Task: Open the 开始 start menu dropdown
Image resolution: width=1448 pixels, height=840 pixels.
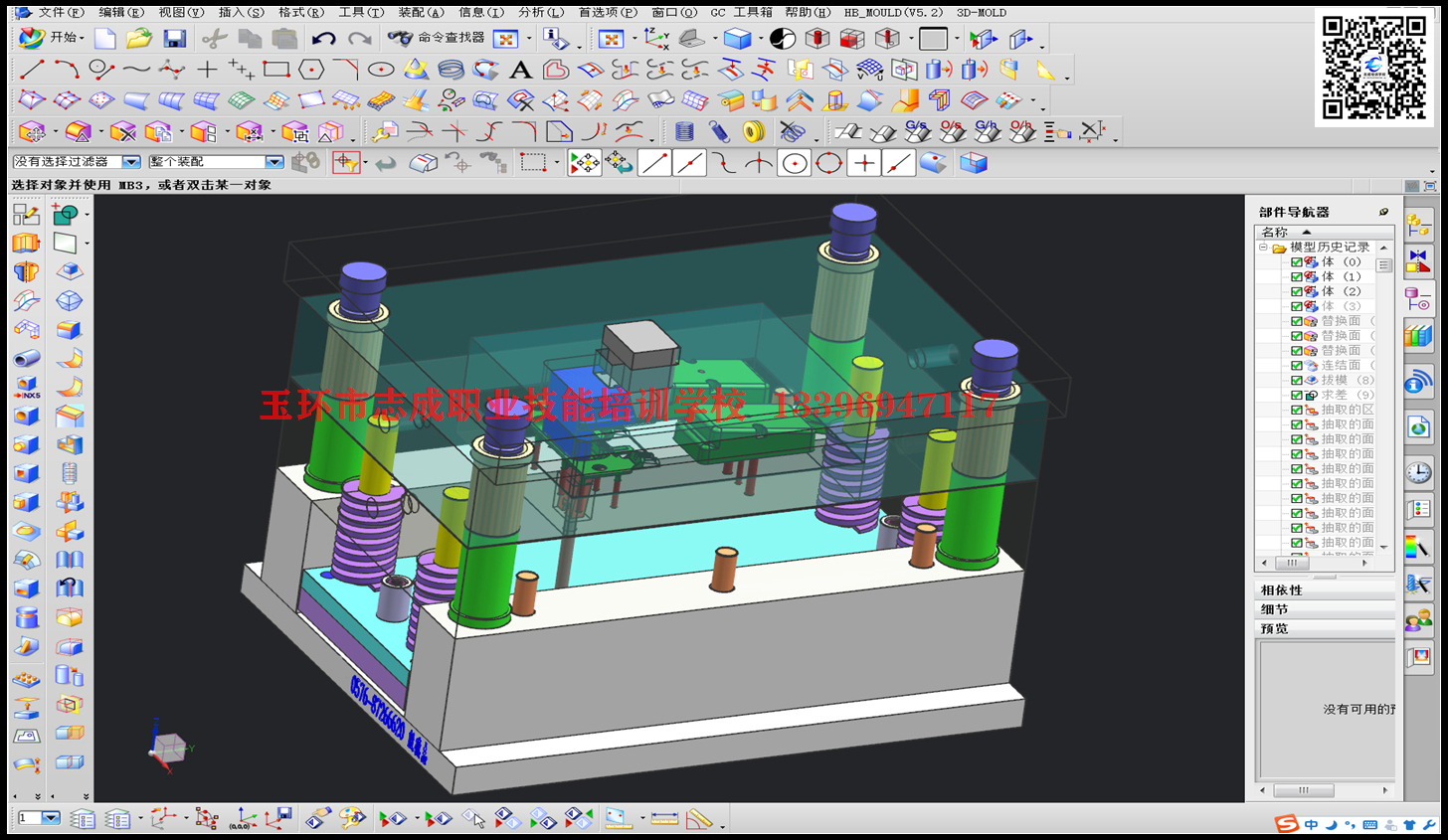Action: [53, 38]
